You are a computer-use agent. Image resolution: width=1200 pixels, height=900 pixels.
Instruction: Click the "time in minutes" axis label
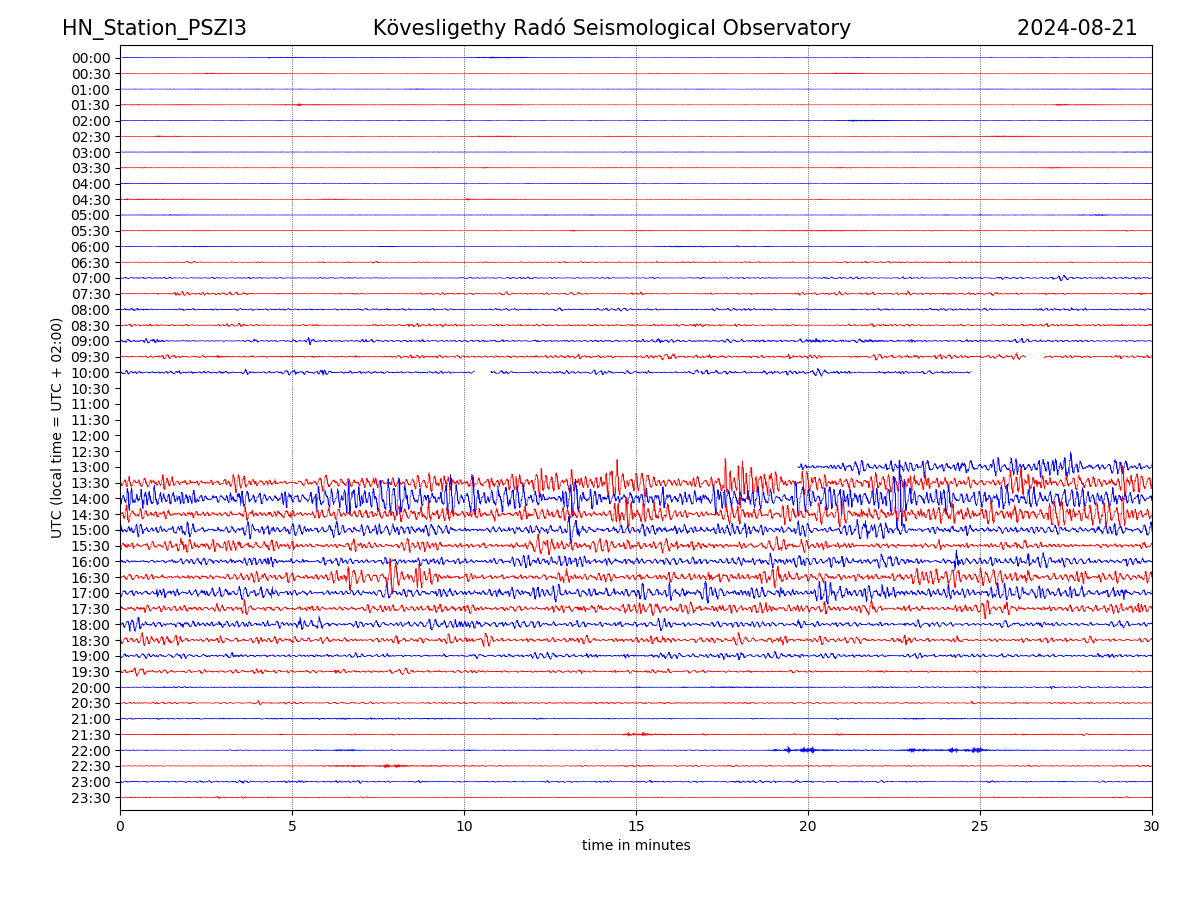(636, 846)
